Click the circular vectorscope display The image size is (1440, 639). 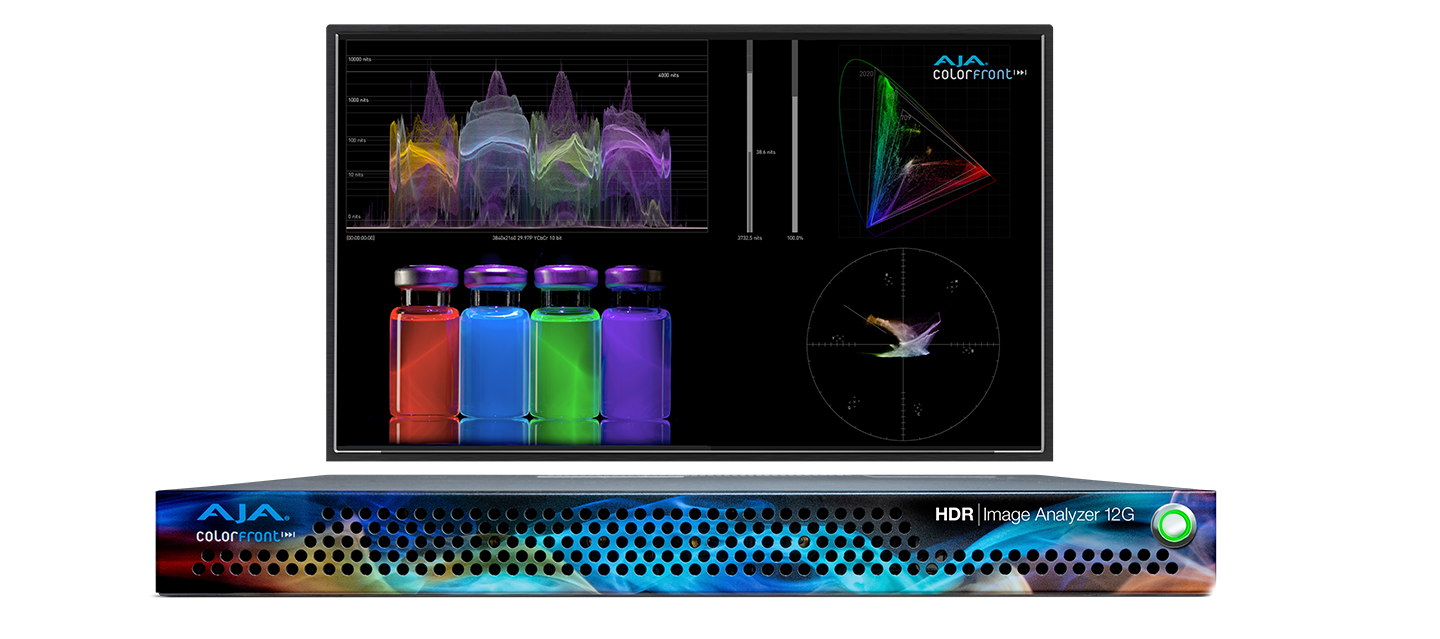[903, 343]
